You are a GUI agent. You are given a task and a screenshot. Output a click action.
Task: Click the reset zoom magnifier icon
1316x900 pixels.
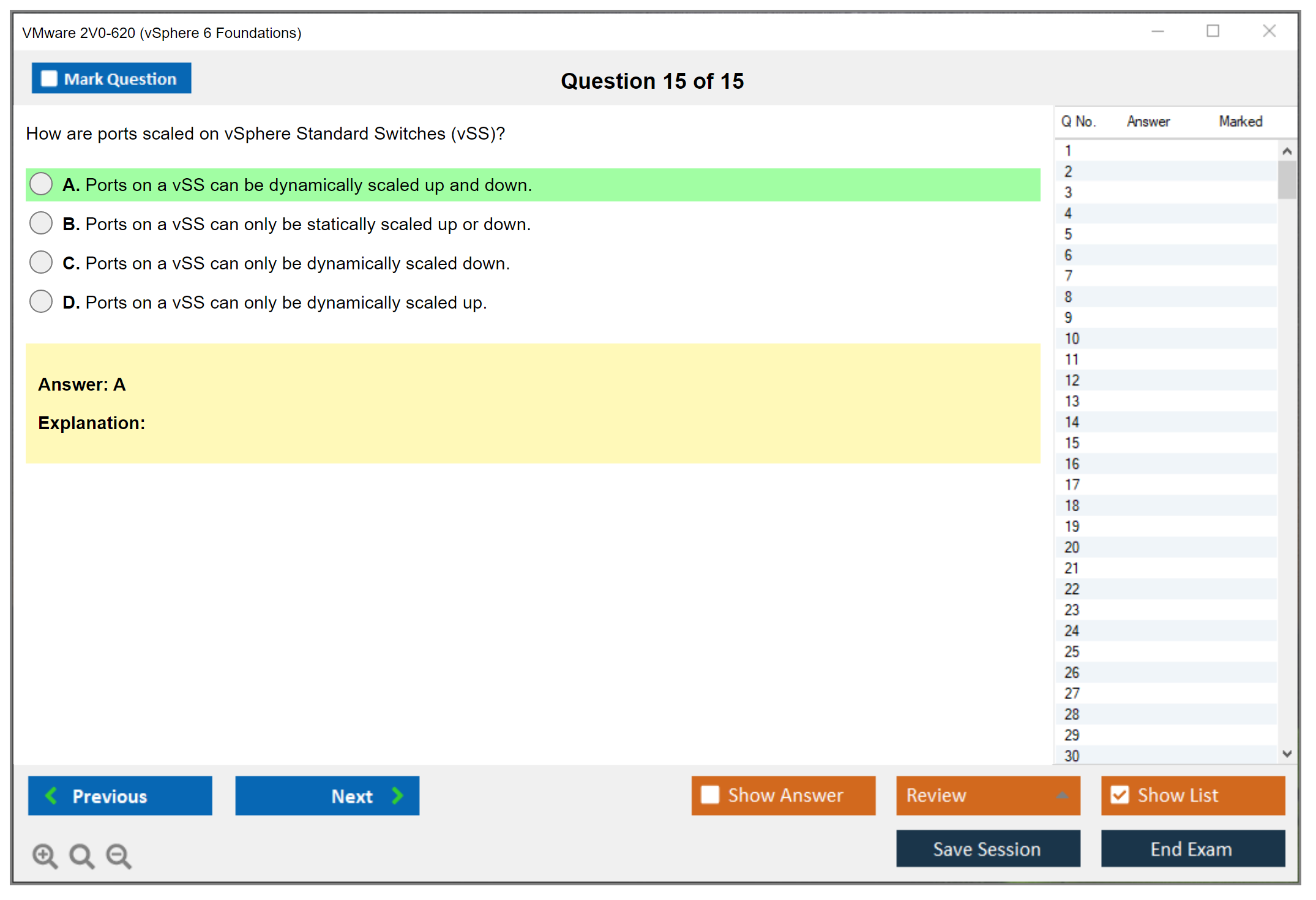[81, 855]
